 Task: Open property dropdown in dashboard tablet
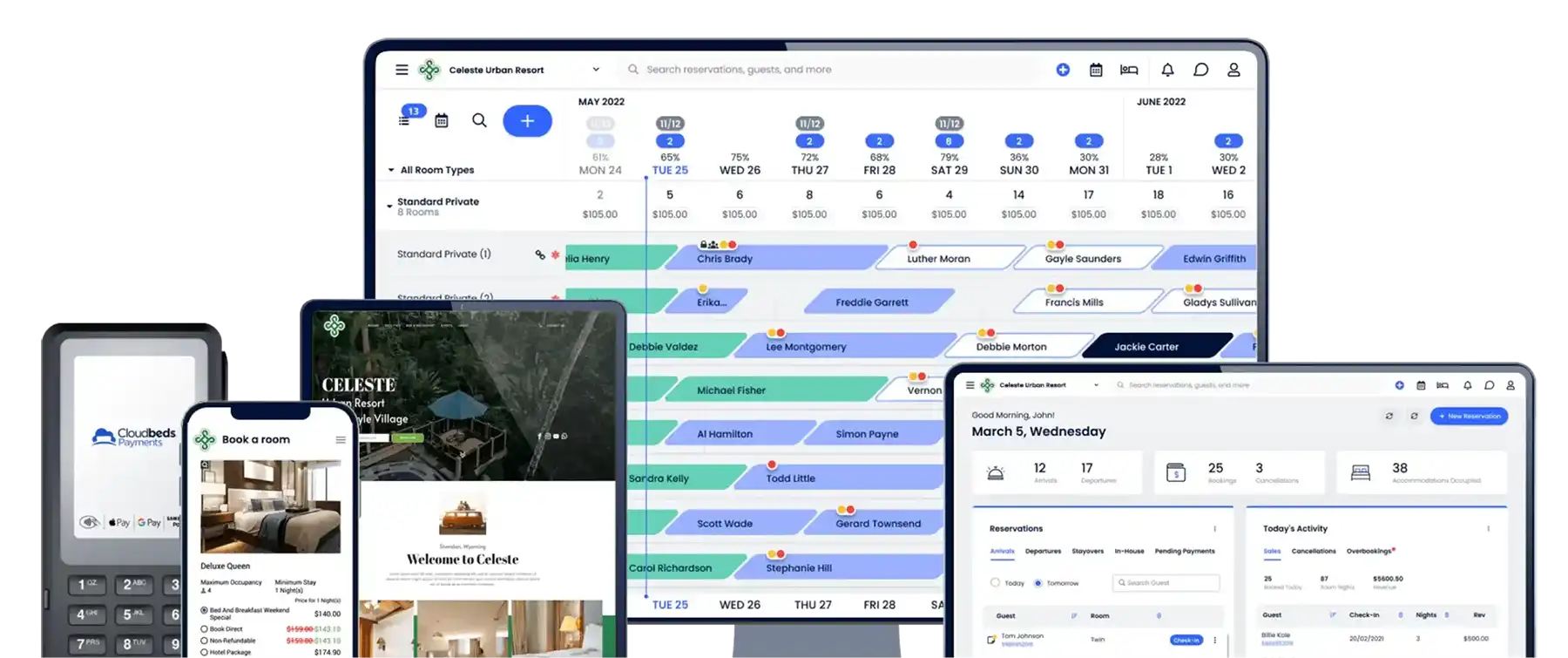tap(1096, 384)
